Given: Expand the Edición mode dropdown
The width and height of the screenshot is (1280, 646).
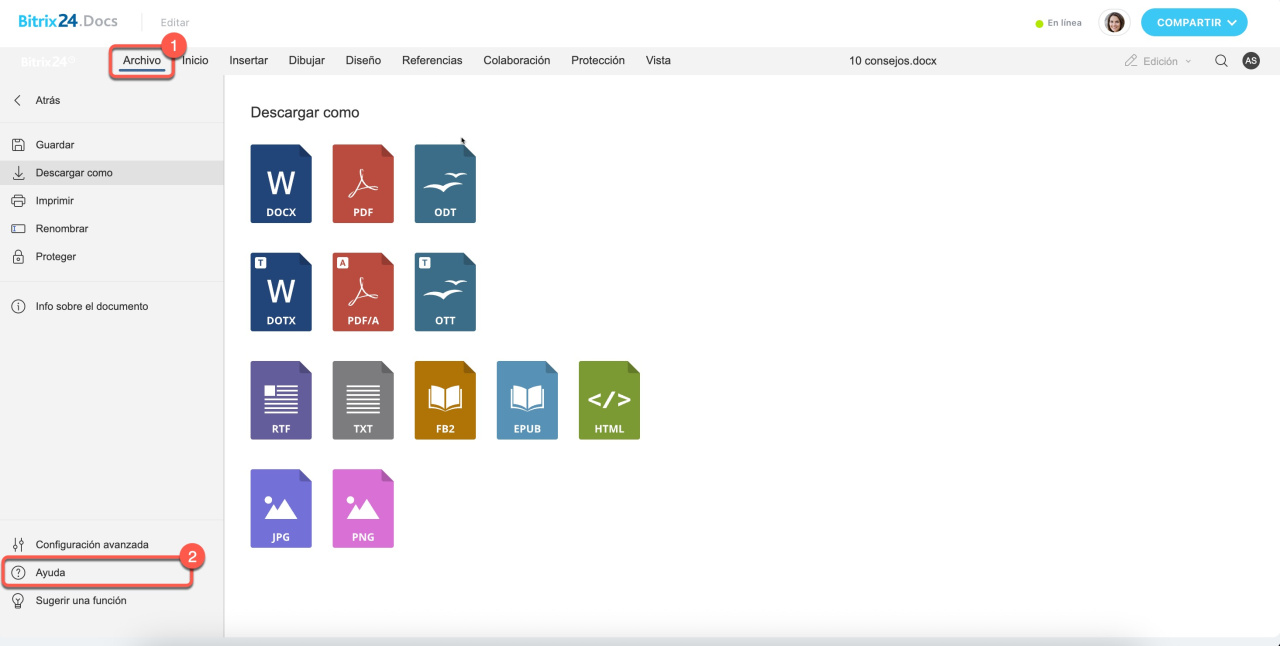Looking at the screenshot, I should coord(1158,61).
